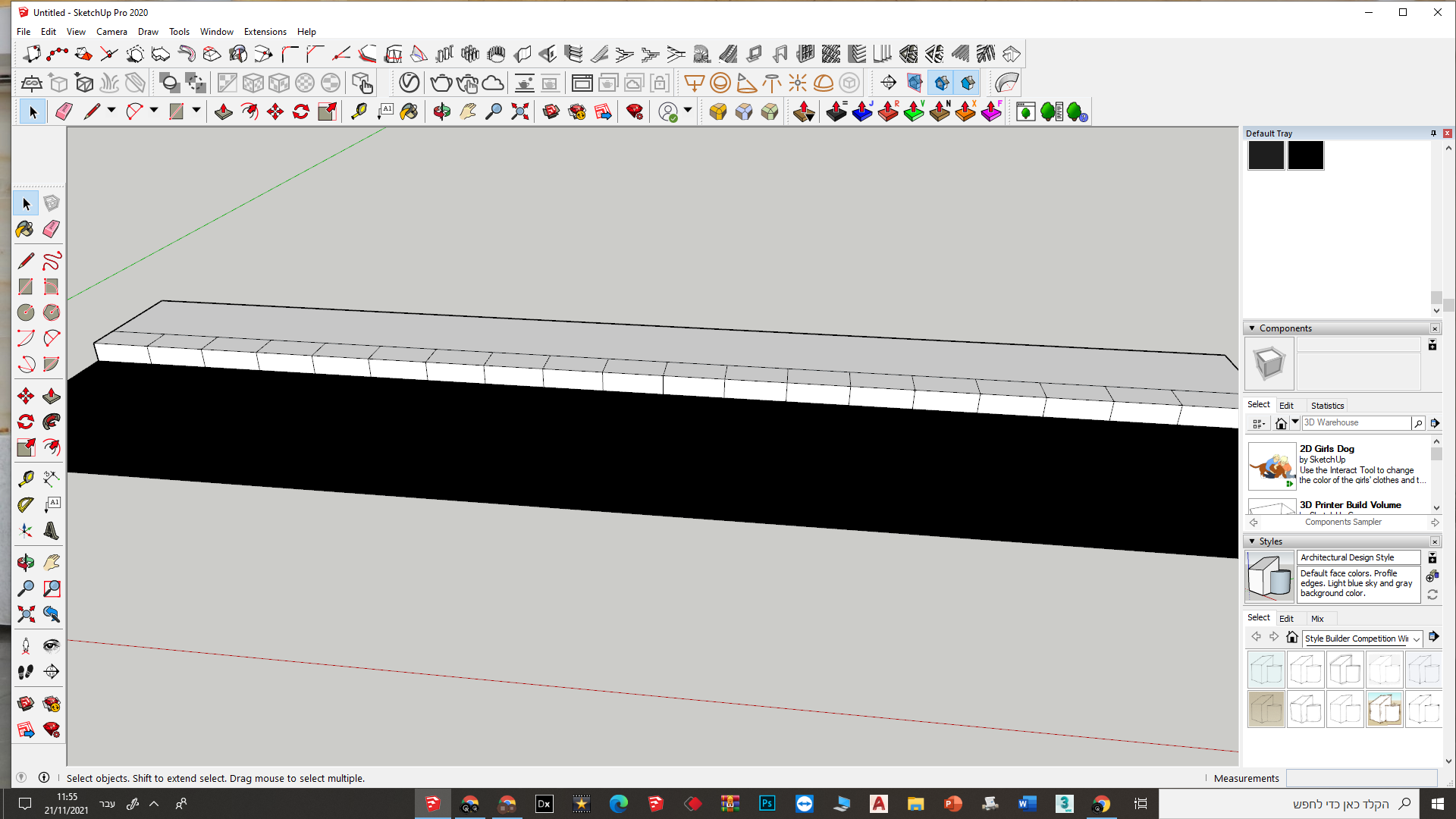Collapse the Components panel
Screen dimensions: 1456x819
point(1252,328)
